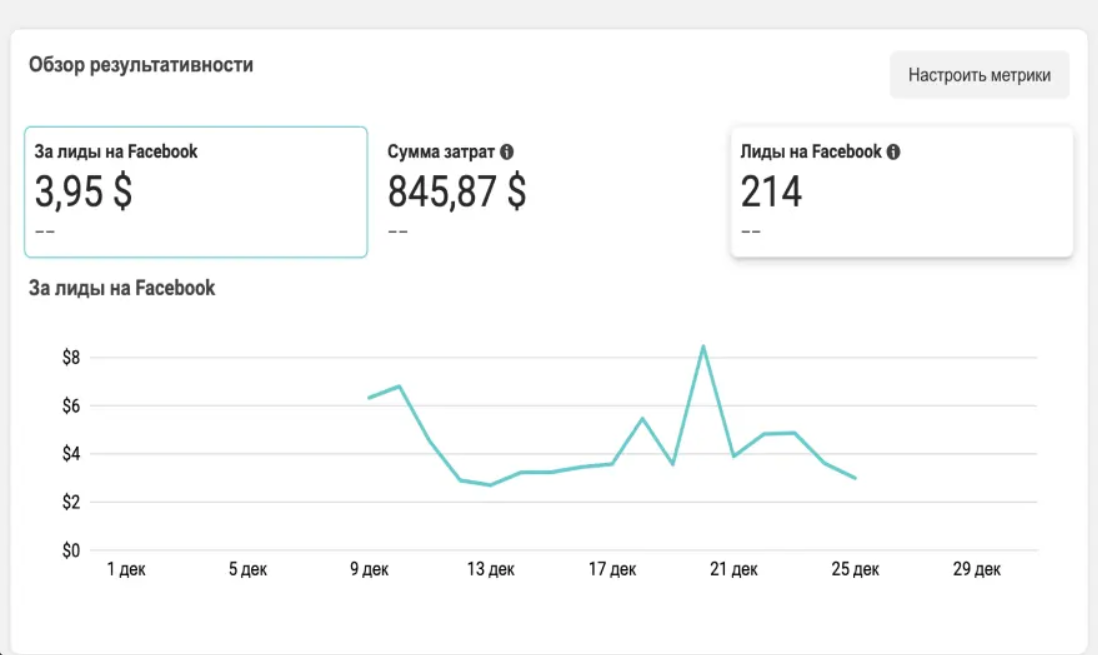
Task: Click the 214 leads value
Action: 771,192
